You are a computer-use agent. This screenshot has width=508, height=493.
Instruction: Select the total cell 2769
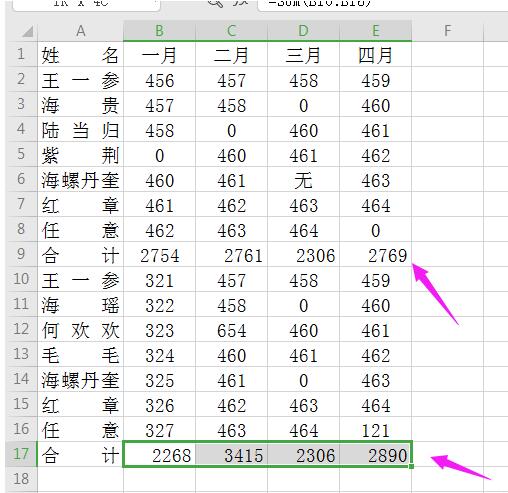[375, 254]
